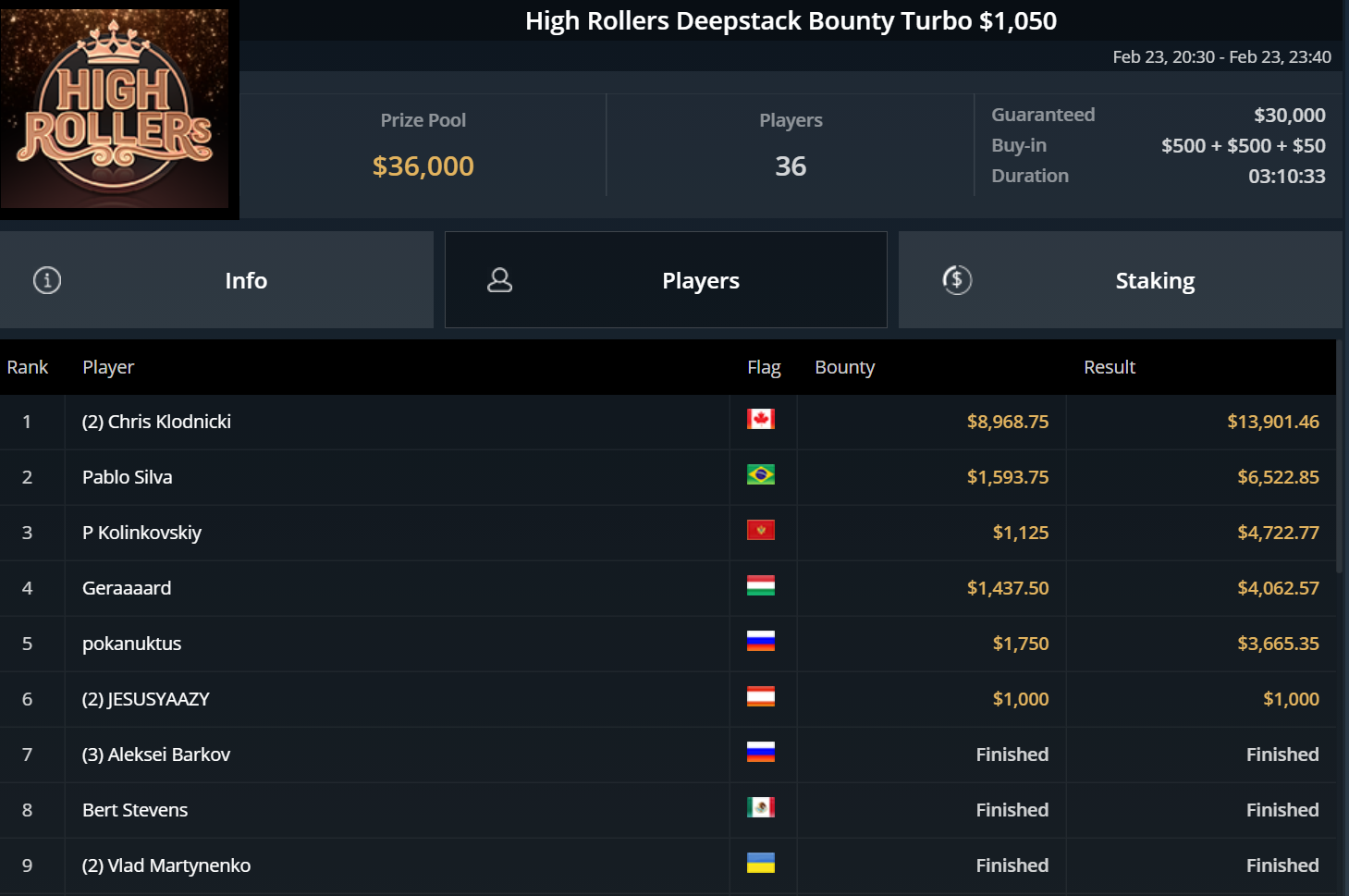Sort by the Bounty column header
Viewport: 1349px width, 896px height.
click(x=844, y=367)
